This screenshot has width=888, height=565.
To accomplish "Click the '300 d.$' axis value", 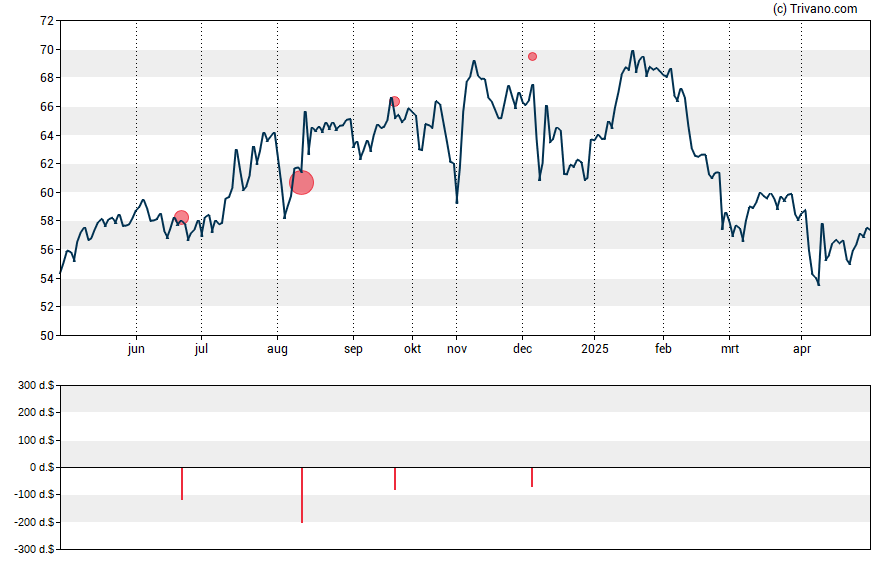I will point(36,386).
